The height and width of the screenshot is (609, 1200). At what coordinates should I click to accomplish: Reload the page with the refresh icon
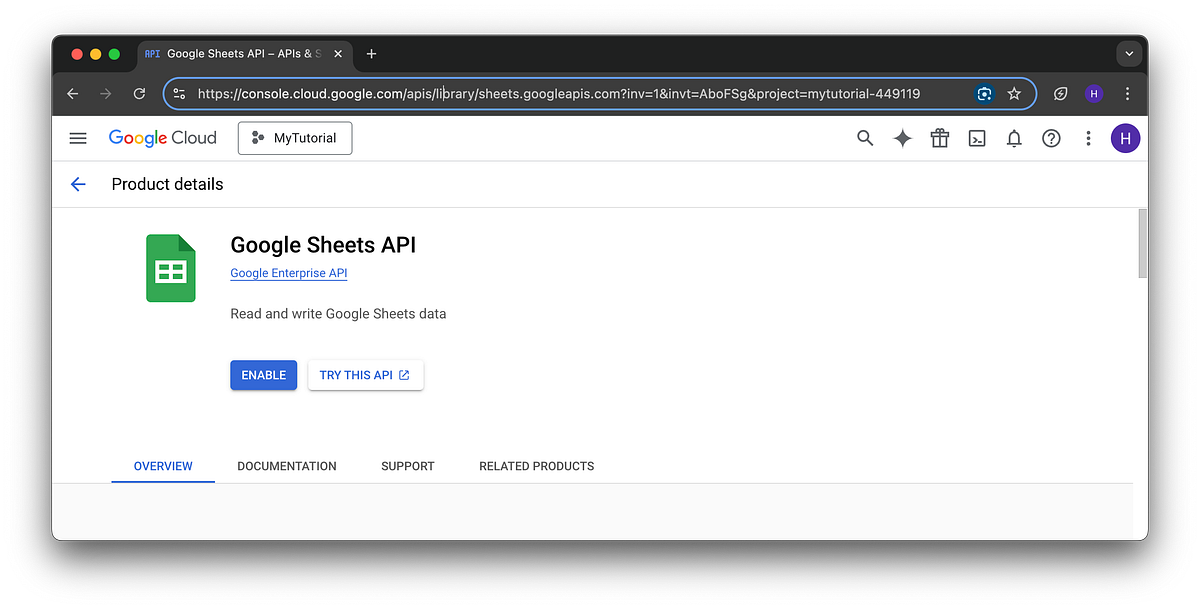click(x=139, y=94)
